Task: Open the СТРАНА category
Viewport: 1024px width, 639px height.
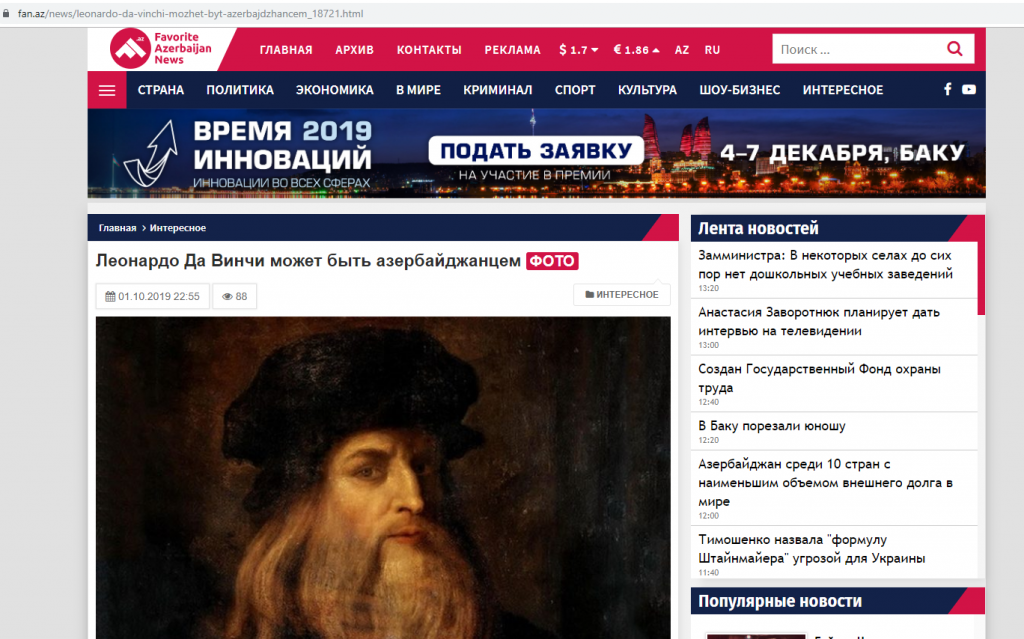Action: click(161, 90)
